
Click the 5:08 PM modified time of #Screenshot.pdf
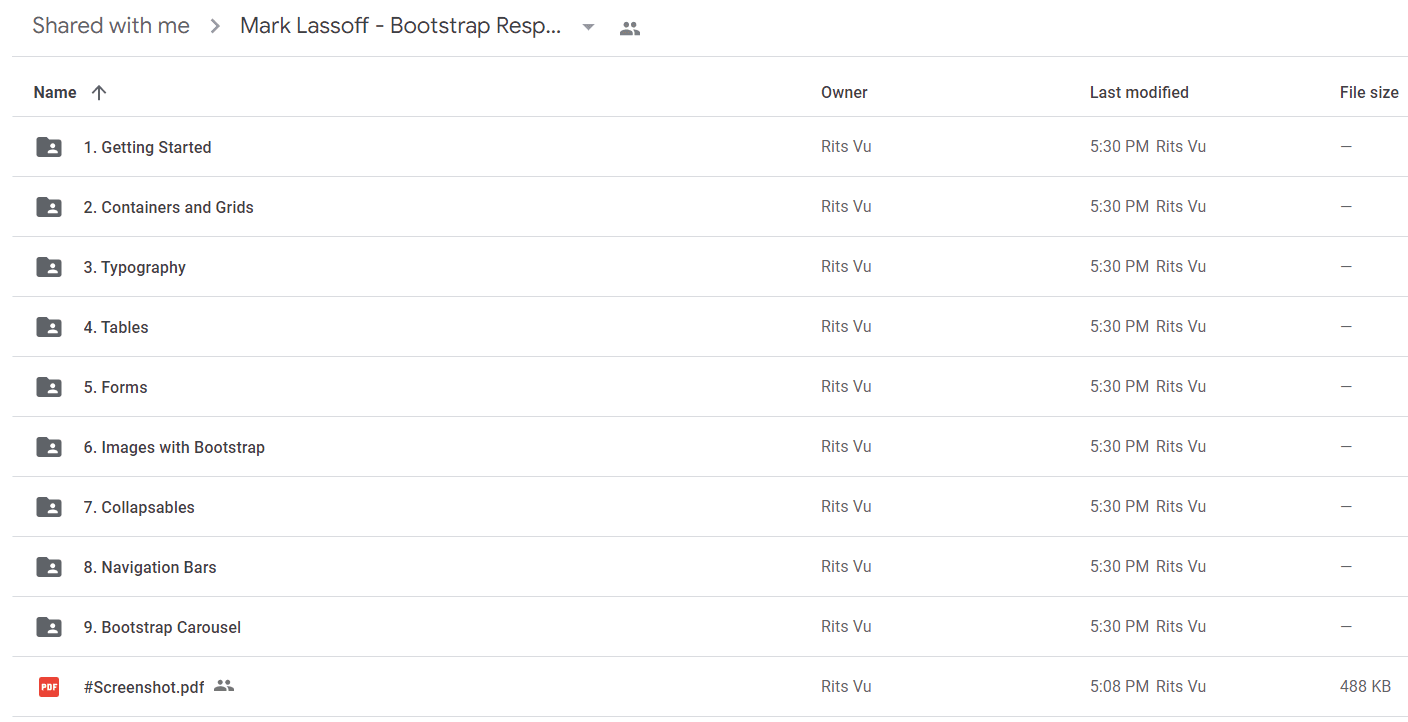point(1119,686)
